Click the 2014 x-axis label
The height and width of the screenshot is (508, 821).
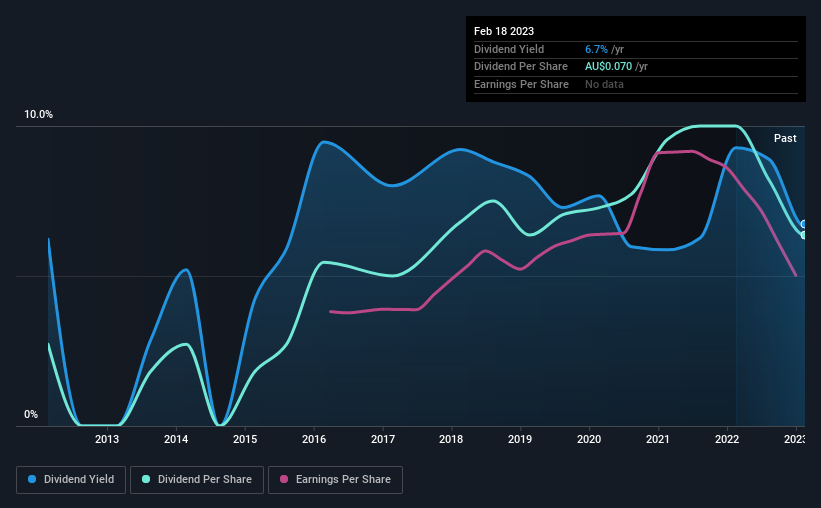(176, 439)
